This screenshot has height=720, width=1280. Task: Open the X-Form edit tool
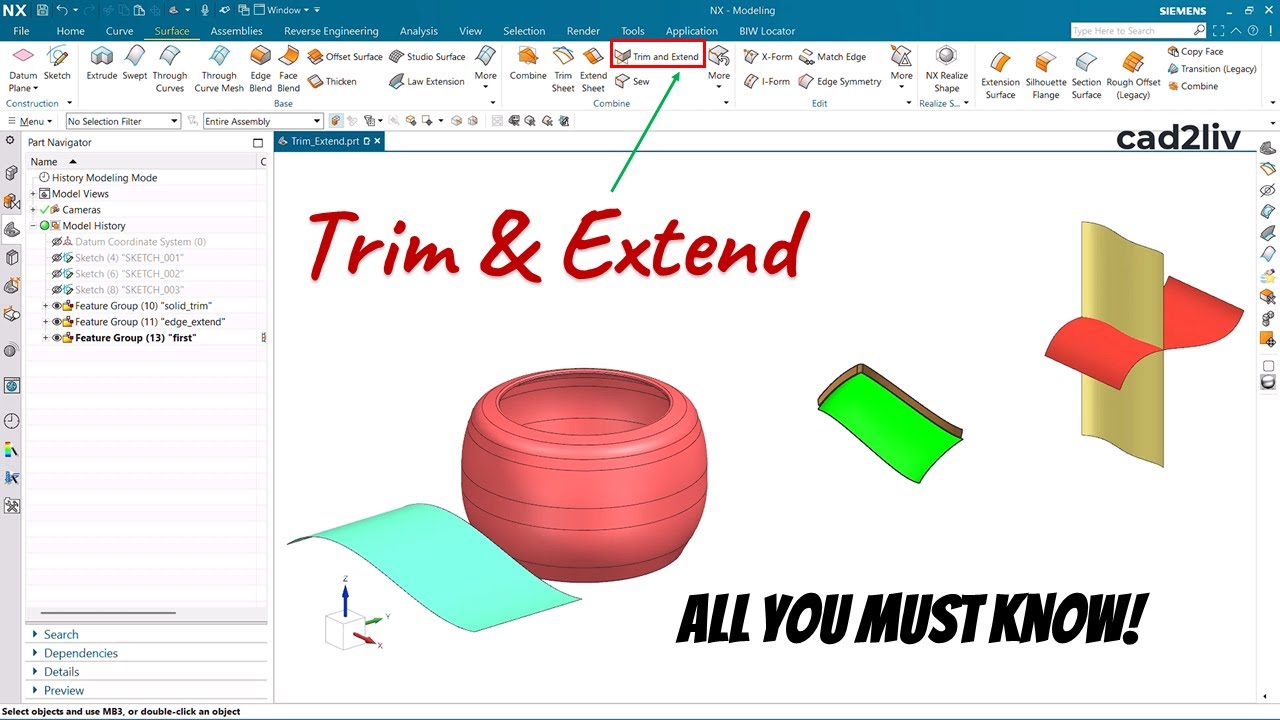[x=768, y=57]
